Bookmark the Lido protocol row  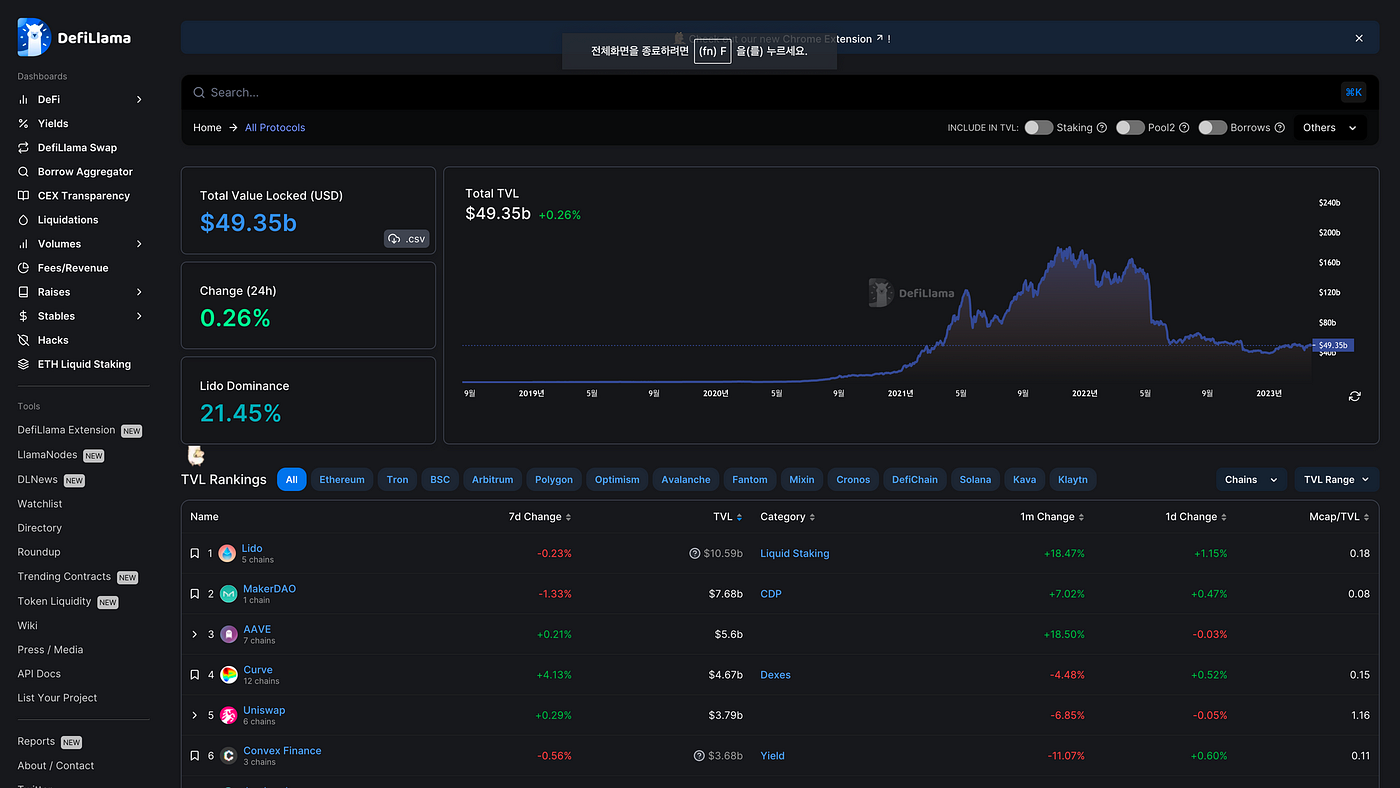pyautogui.click(x=195, y=553)
